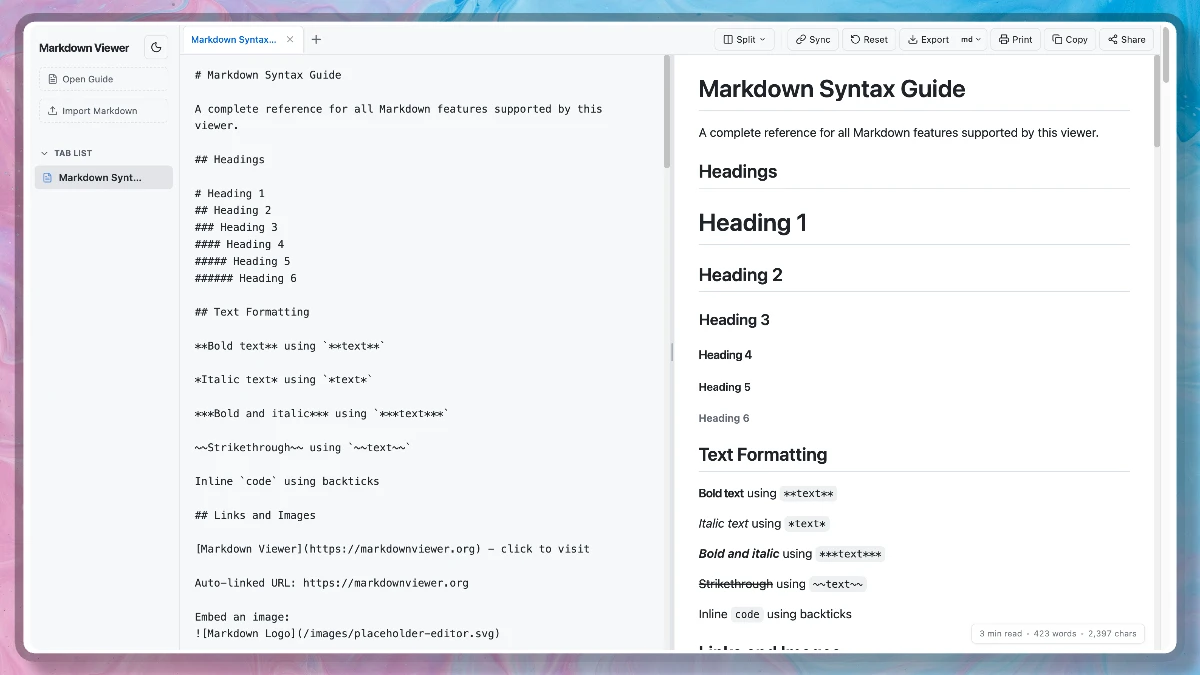Click the '## Text Formatting' line in editor
1200x675 pixels.
[252, 312]
